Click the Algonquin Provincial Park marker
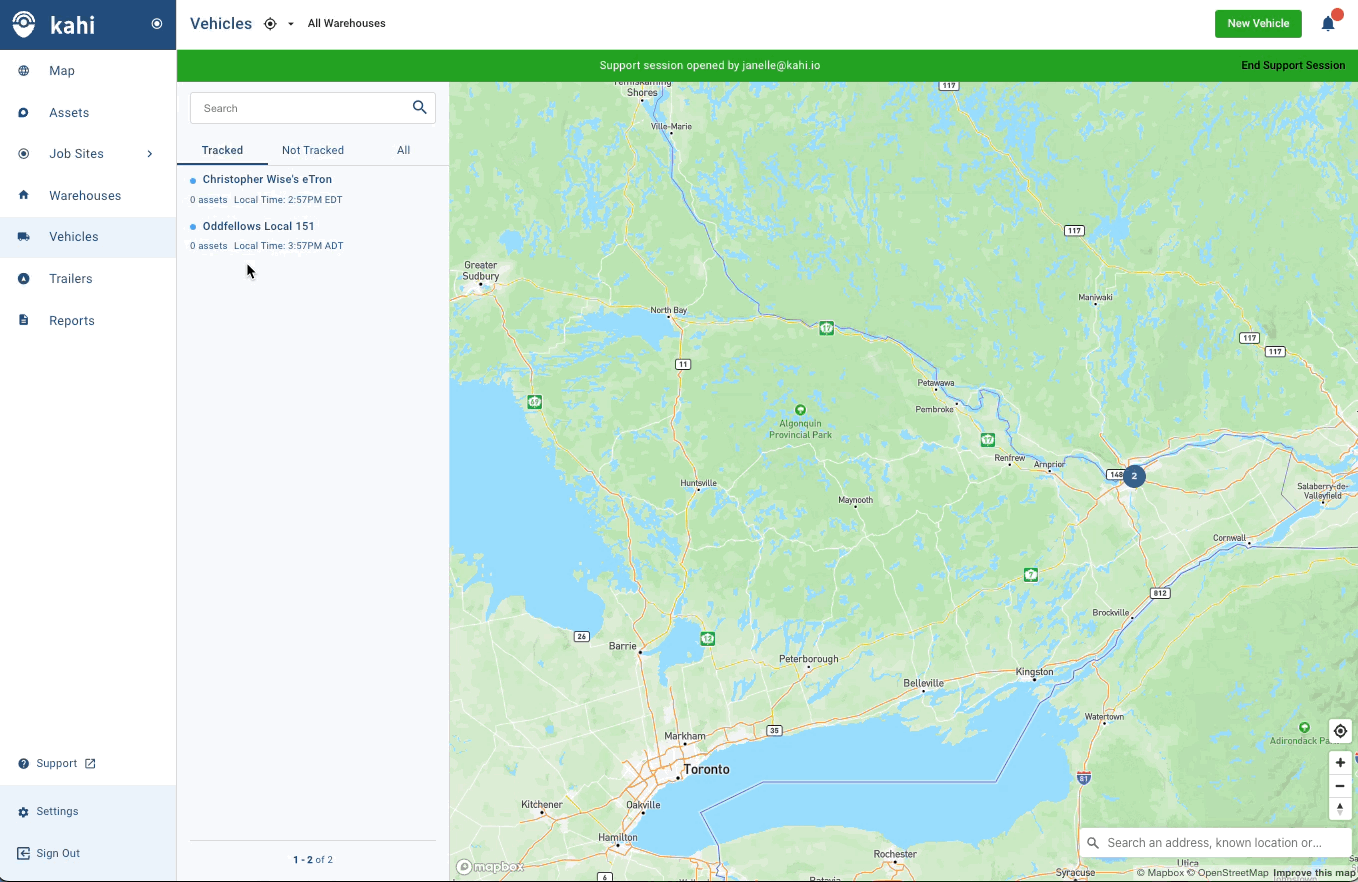Image resolution: width=1358 pixels, height=882 pixels. [x=800, y=410]
